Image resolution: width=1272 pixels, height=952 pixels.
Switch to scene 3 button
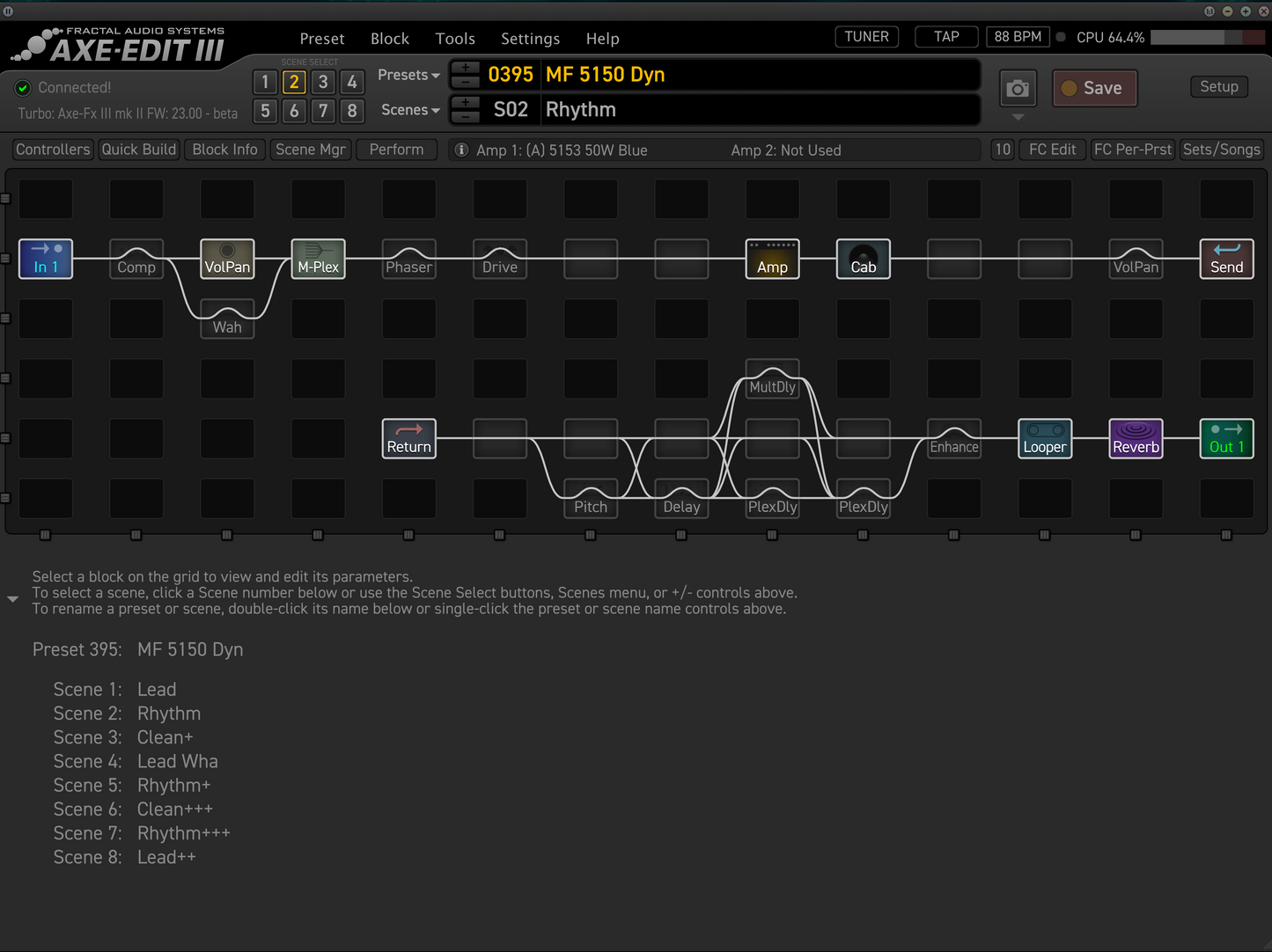coord(323,82)
